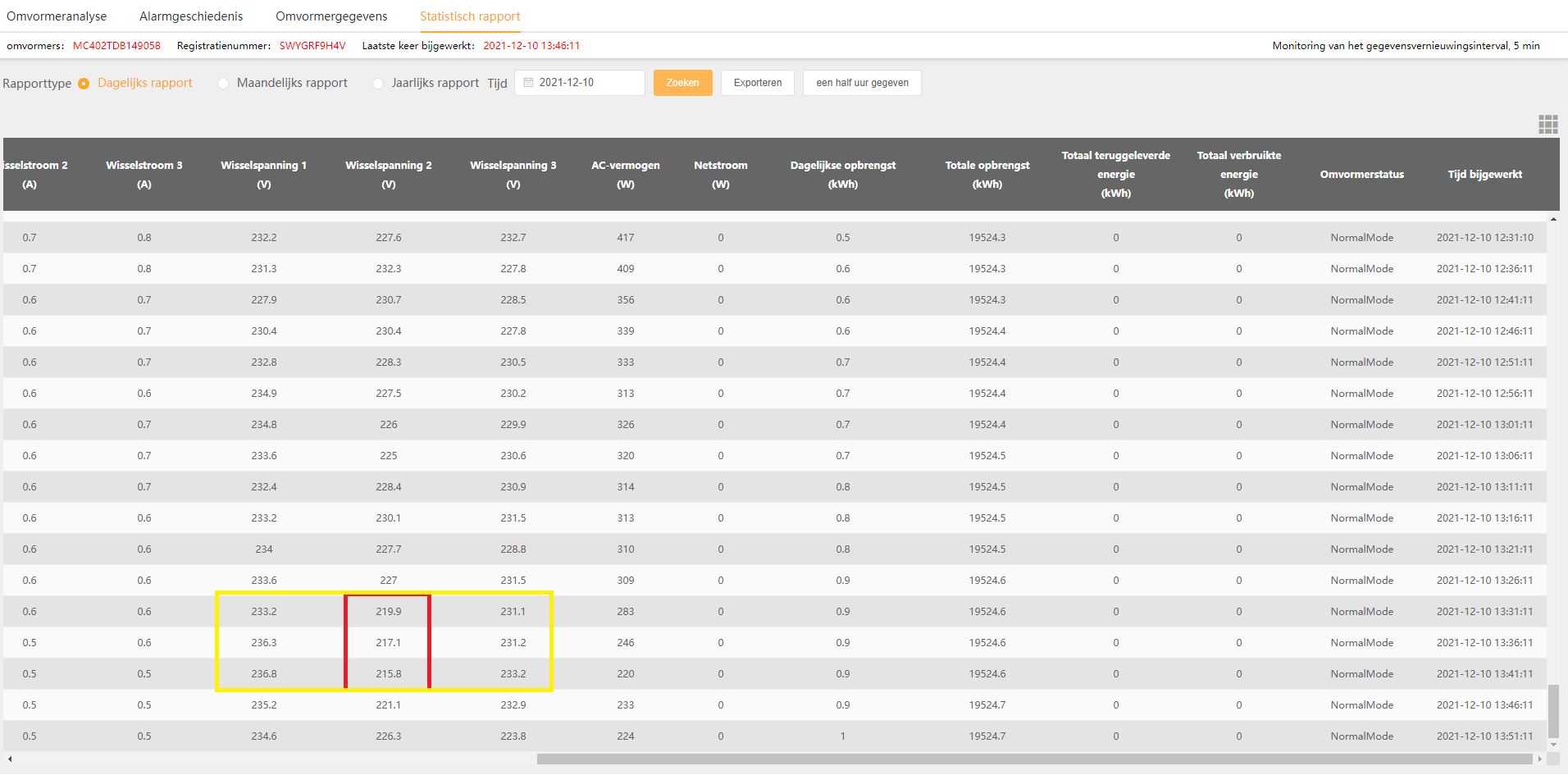Select Maandelijks rapport radio button

pyautogui.click(x=223, y=84)
